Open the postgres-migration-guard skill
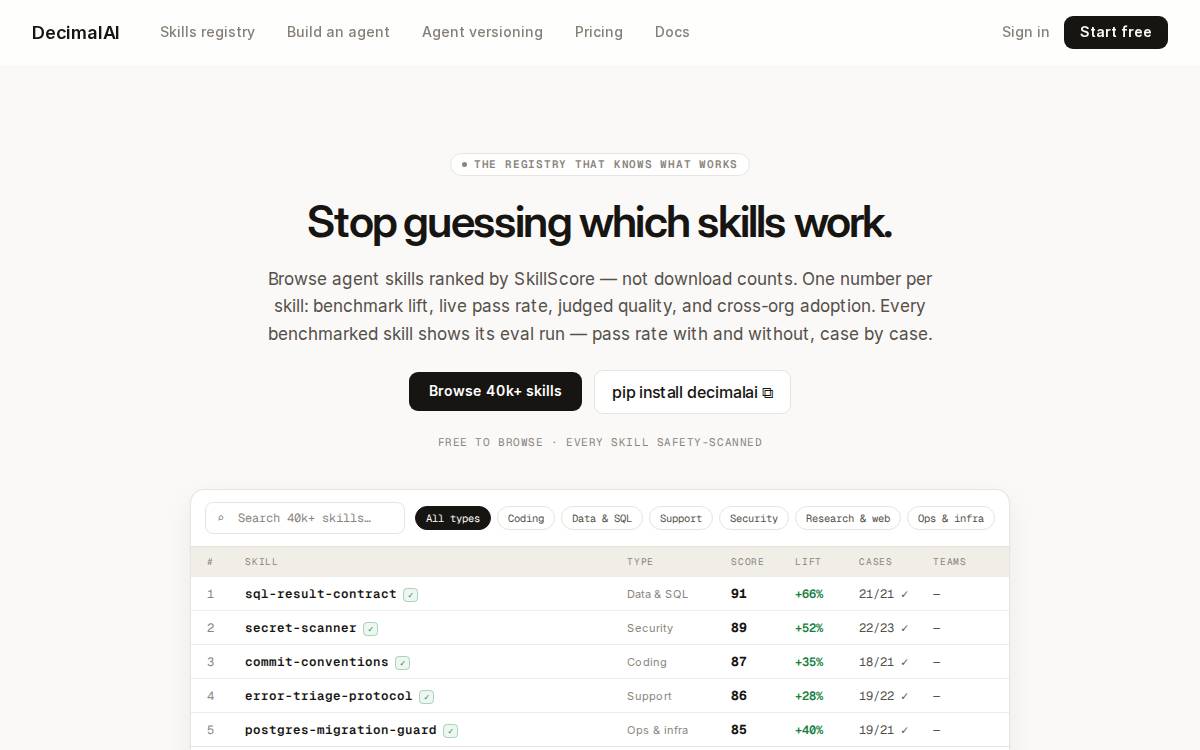The image size is (1200, 750). click(341, 730)
